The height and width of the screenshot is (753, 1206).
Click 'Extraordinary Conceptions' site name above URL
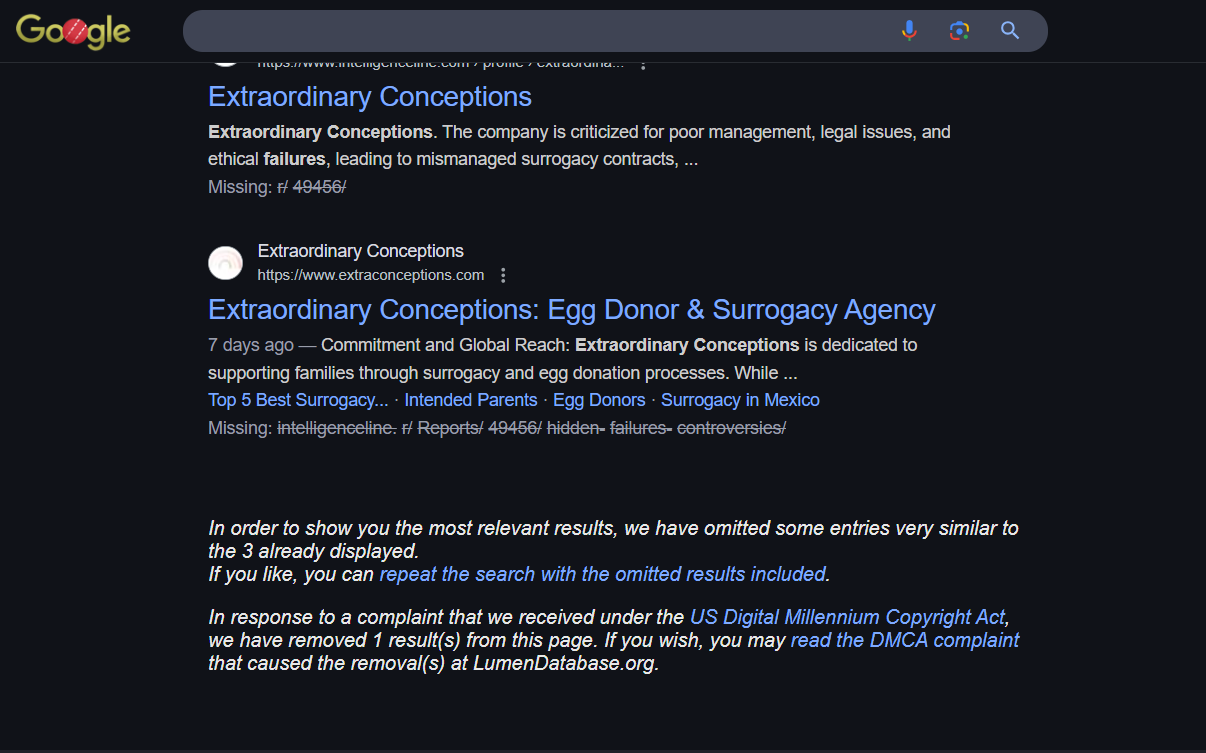pos(360,251)
